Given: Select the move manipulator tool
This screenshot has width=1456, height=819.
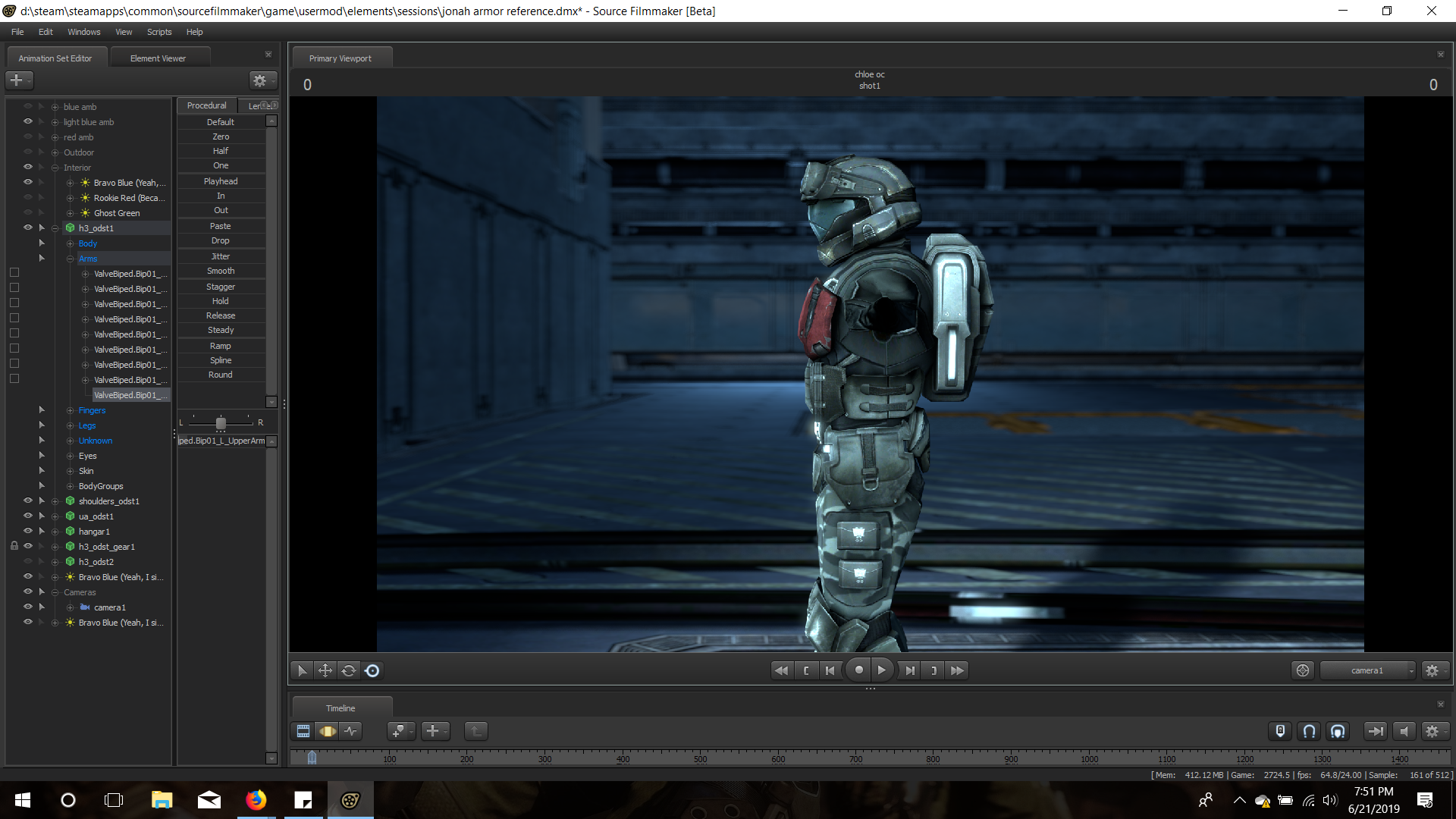Looking at the screenshot, I should (x=325, y=670).
